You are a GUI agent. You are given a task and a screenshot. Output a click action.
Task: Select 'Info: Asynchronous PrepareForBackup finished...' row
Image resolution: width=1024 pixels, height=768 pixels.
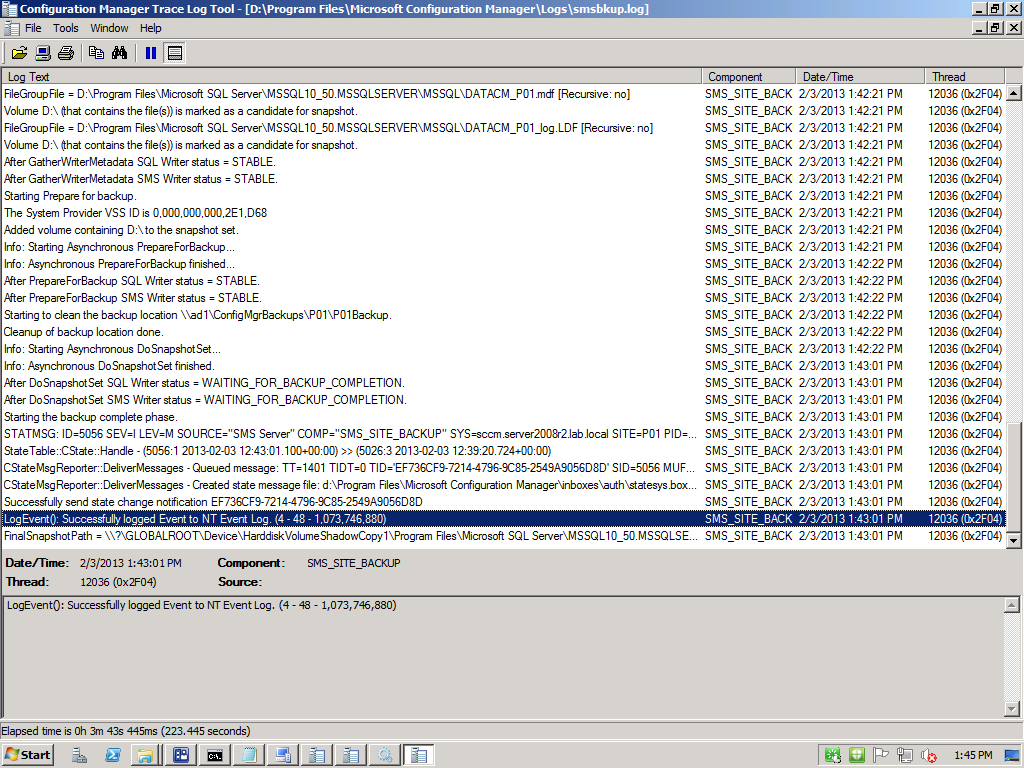503,264
